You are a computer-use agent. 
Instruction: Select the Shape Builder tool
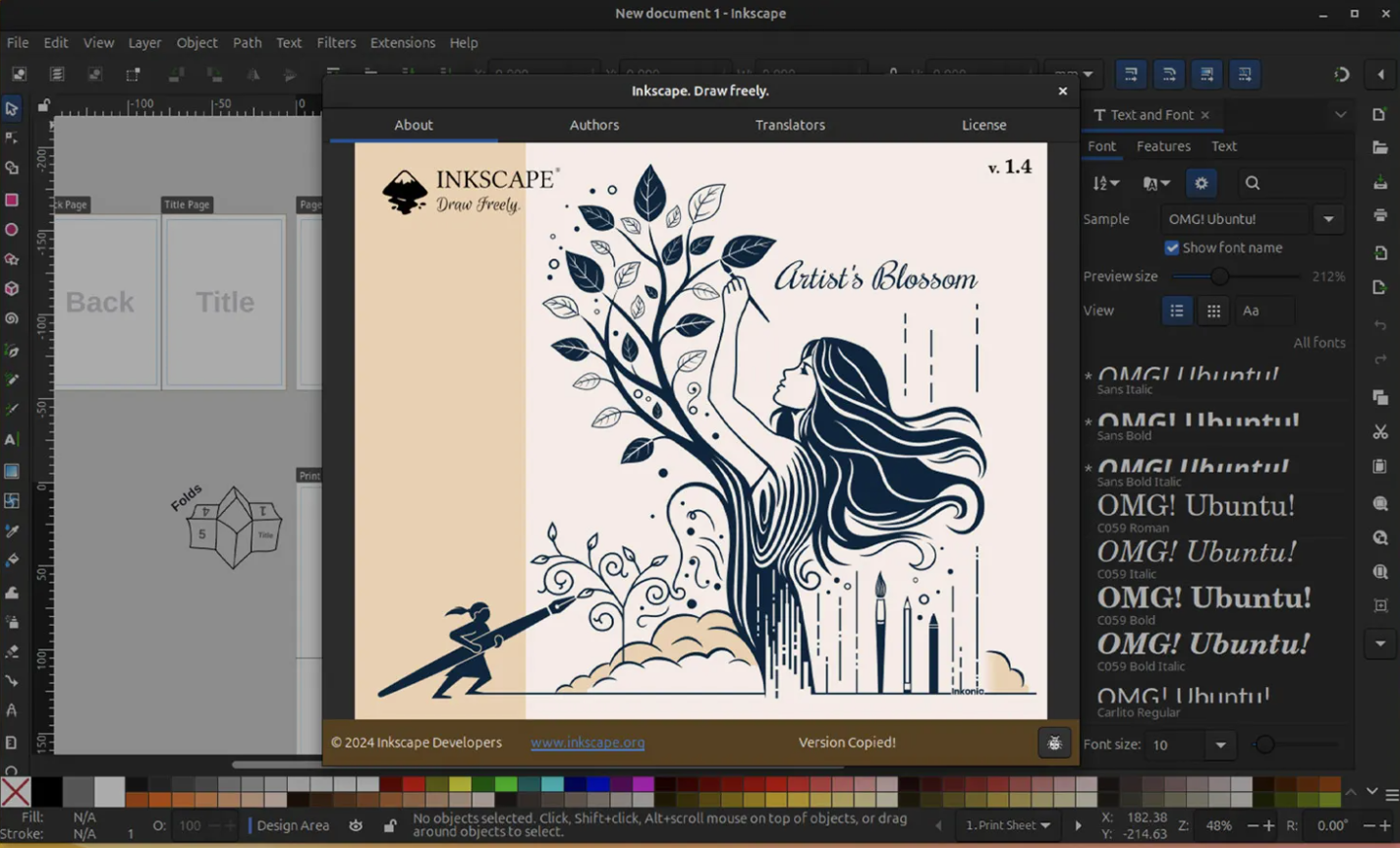[11, 169]
